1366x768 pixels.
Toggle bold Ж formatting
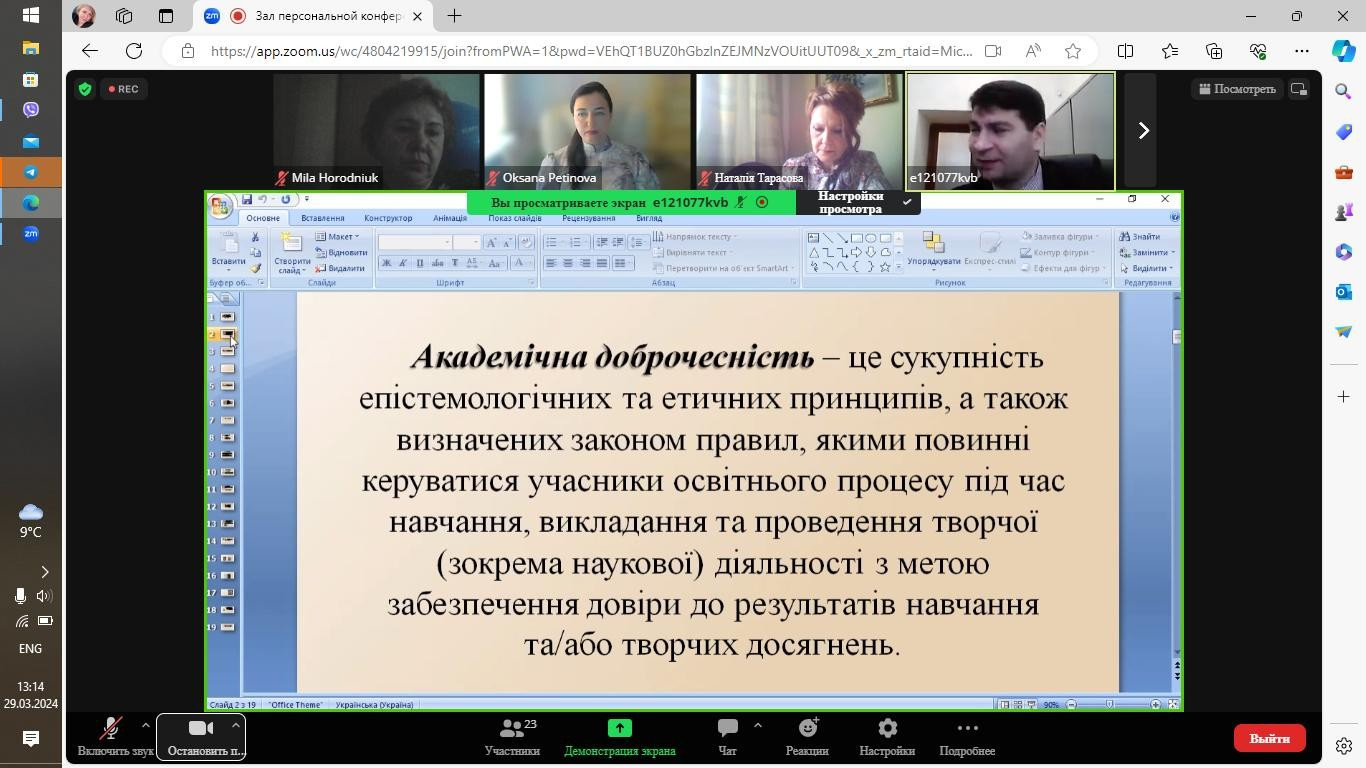pos(386,263)
